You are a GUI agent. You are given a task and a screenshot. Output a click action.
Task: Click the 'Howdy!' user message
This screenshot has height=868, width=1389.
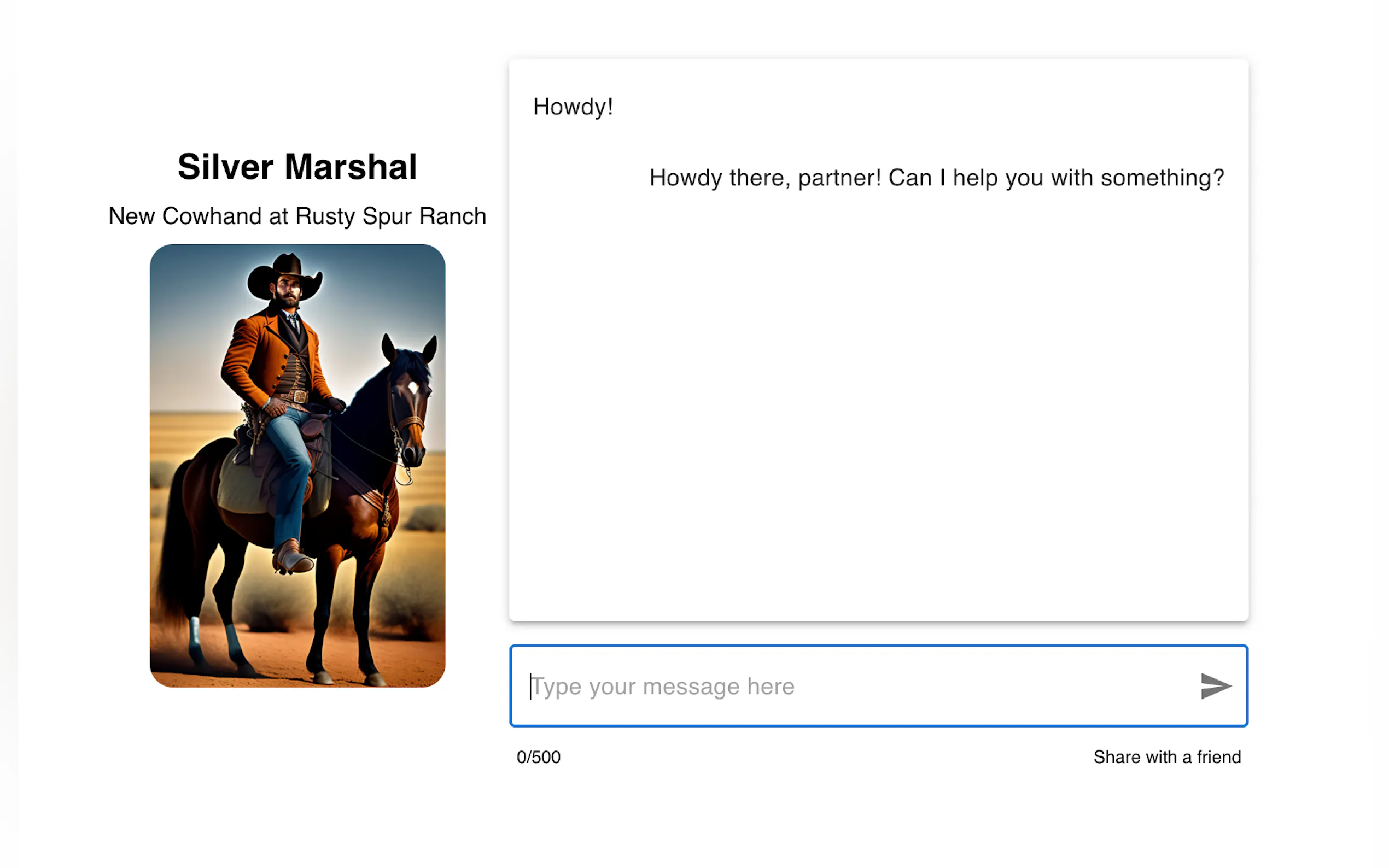click(x=573, y=107)
